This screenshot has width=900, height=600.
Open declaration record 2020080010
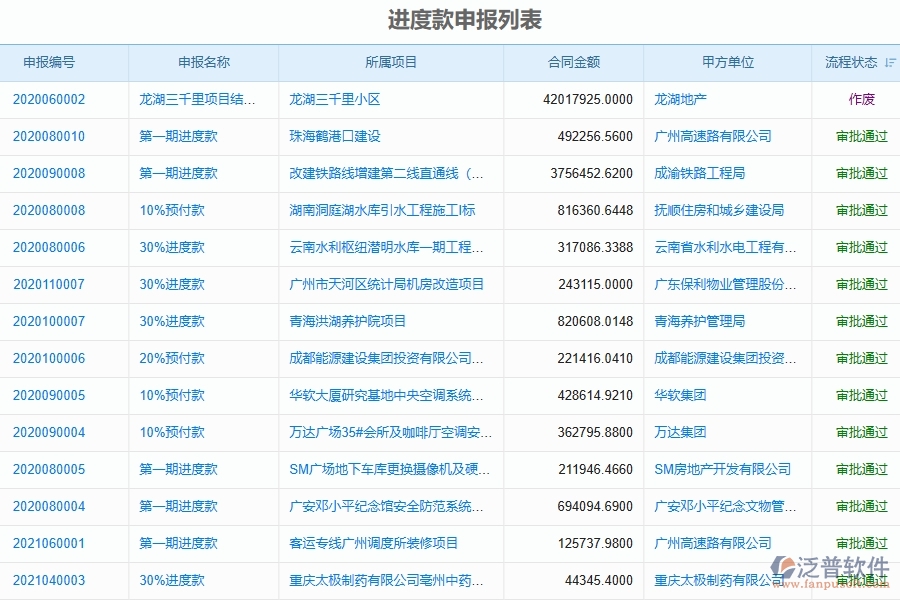[51, 136]
